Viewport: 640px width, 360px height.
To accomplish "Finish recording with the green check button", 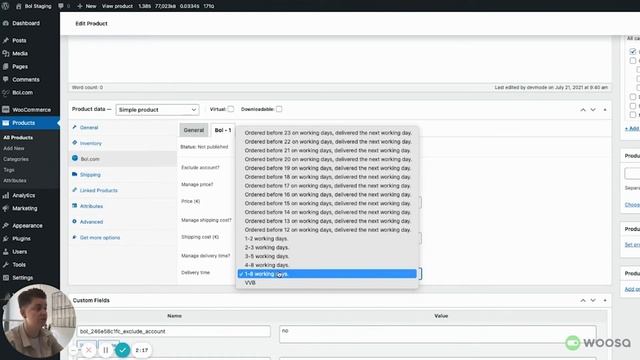I will tap(122, 350).
